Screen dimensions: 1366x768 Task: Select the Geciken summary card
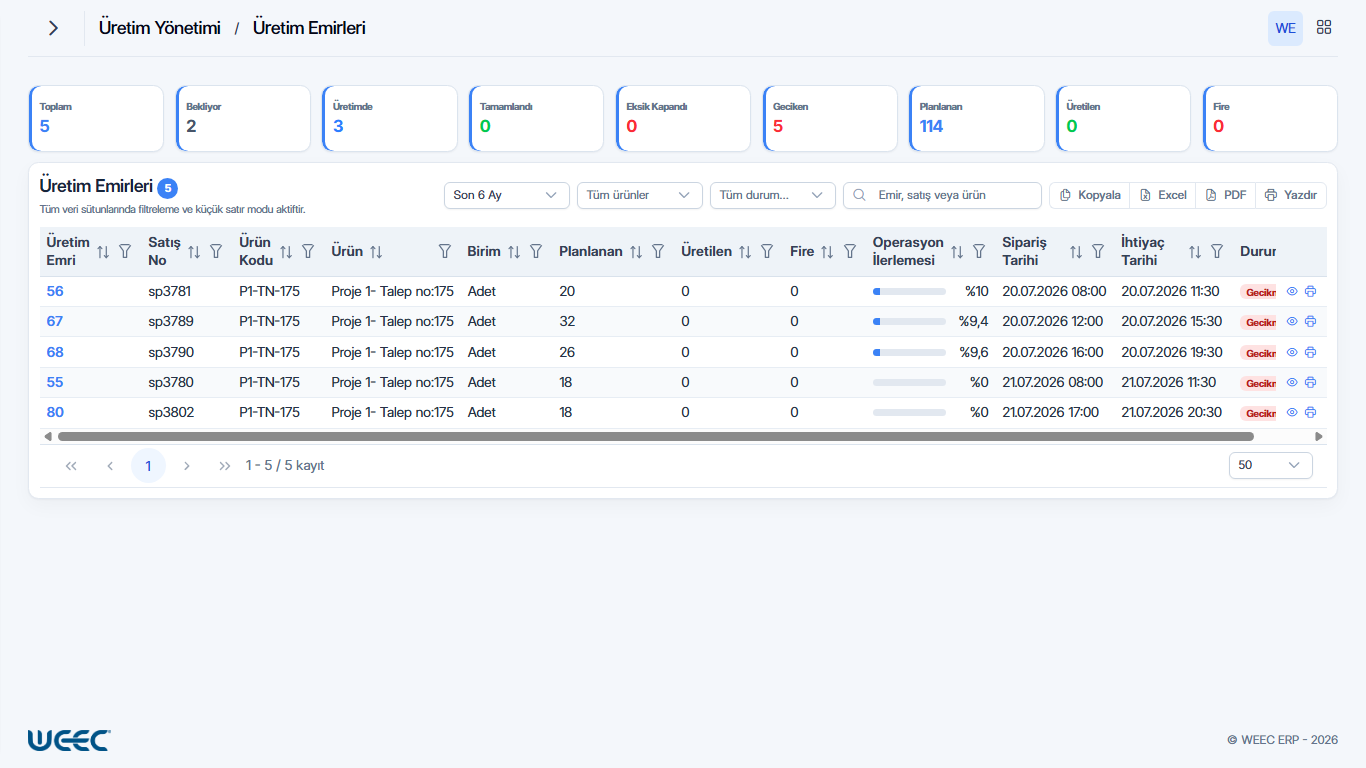click(x=830, y=118)
